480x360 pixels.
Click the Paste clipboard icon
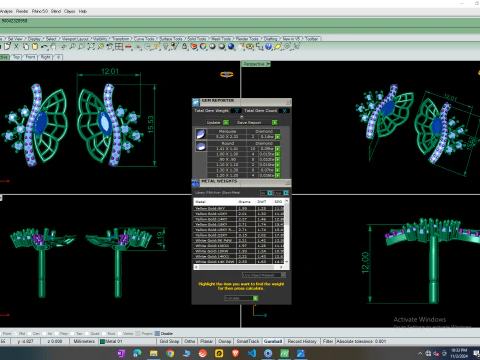(35, 47)
